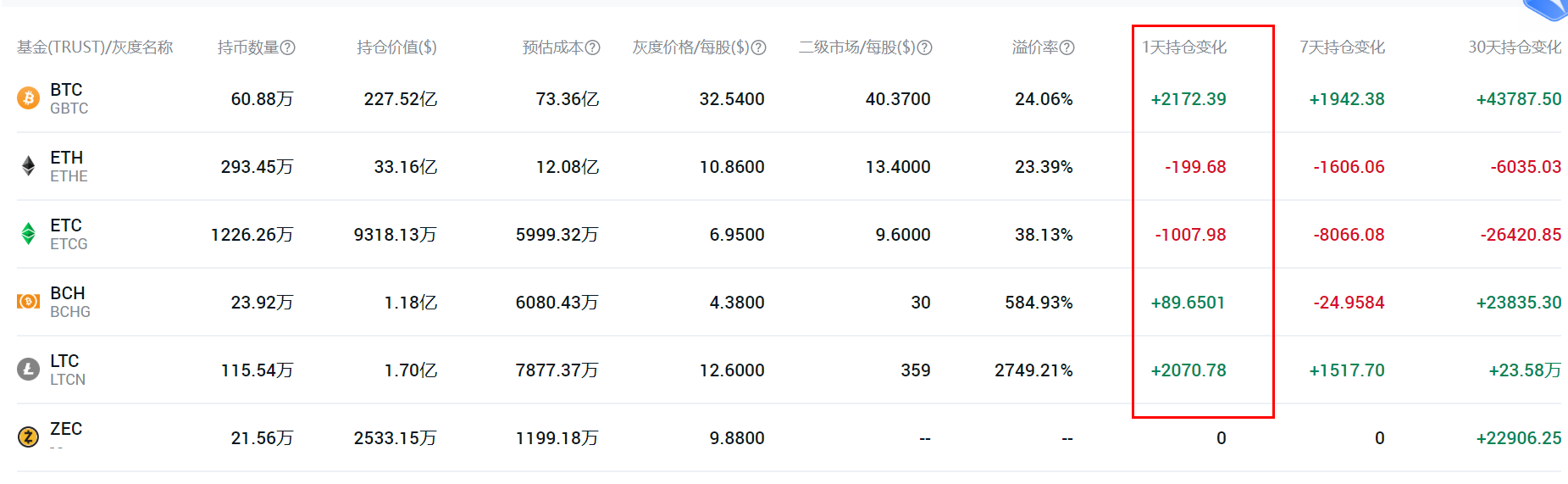Open the BTC GBTC trust row

click(789, 98)
